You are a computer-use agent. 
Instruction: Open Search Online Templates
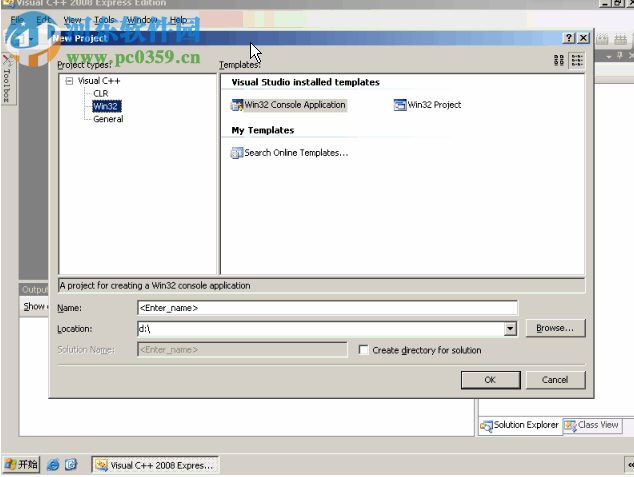(x=290, y=153)
